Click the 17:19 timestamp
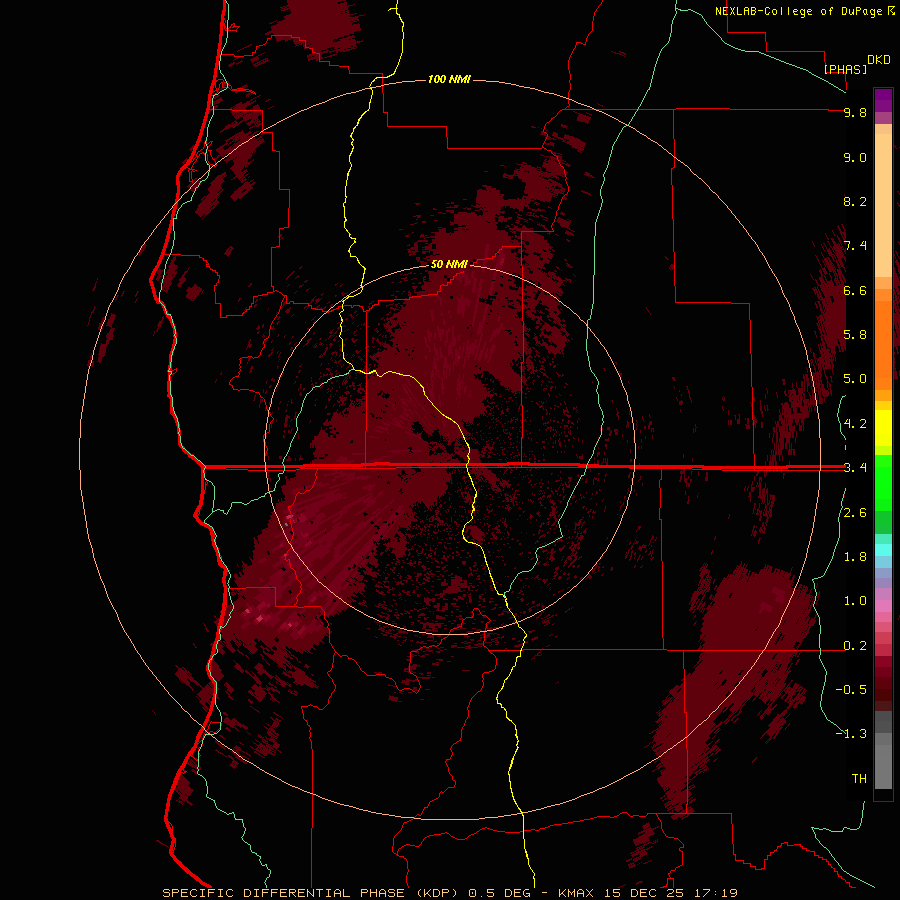This screenshot has width=900, height=900. pos(715,893)
